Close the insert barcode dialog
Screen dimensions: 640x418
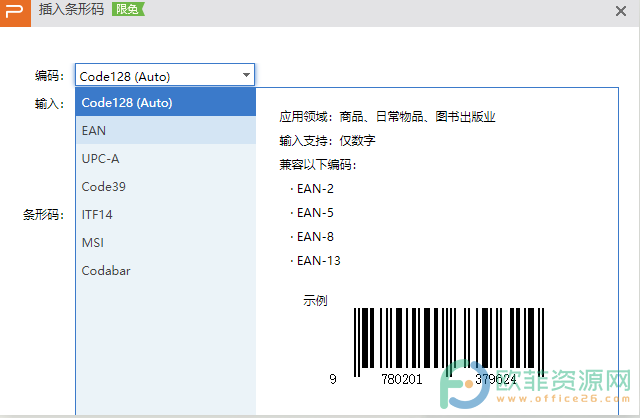click(x=621, y=11)
